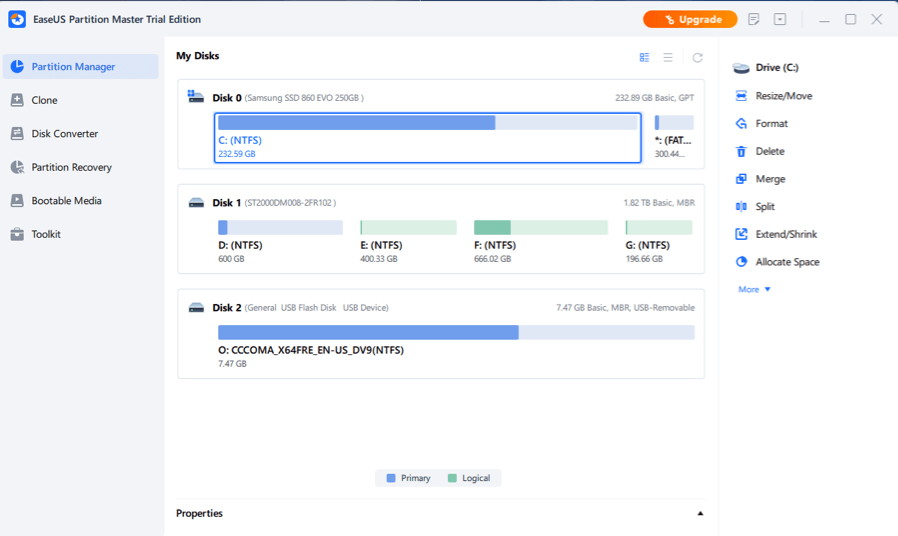Screen dimensions: 898x536
Task: Click the Format partition icon
Action: pyautogui.click(x=741, y=124)
